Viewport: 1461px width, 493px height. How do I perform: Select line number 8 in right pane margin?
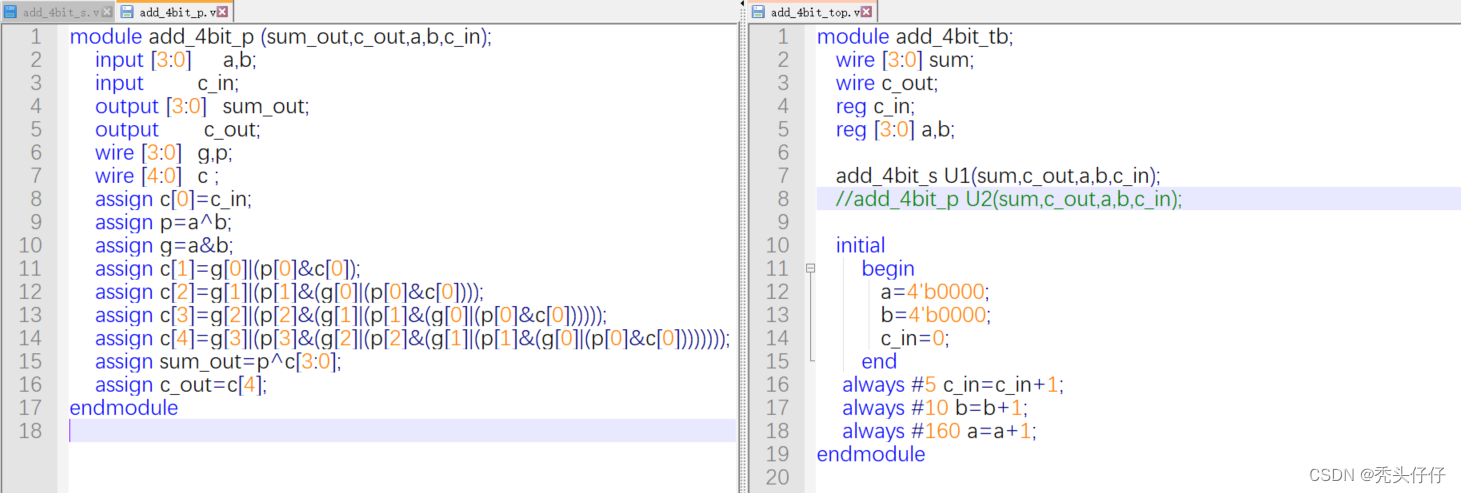click(x=783, y=199)
